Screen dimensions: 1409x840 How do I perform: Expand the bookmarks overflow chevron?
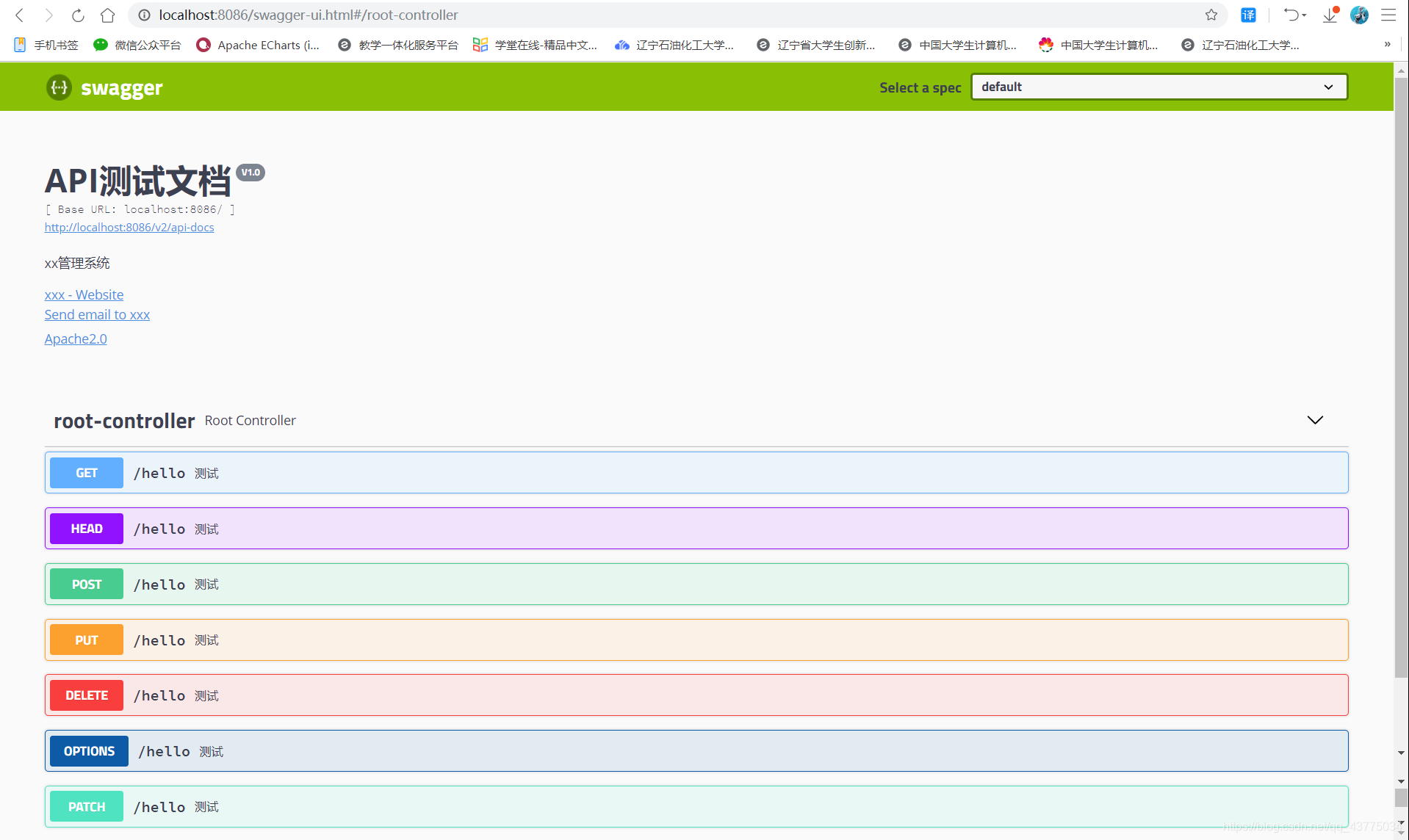[1387, 45]
